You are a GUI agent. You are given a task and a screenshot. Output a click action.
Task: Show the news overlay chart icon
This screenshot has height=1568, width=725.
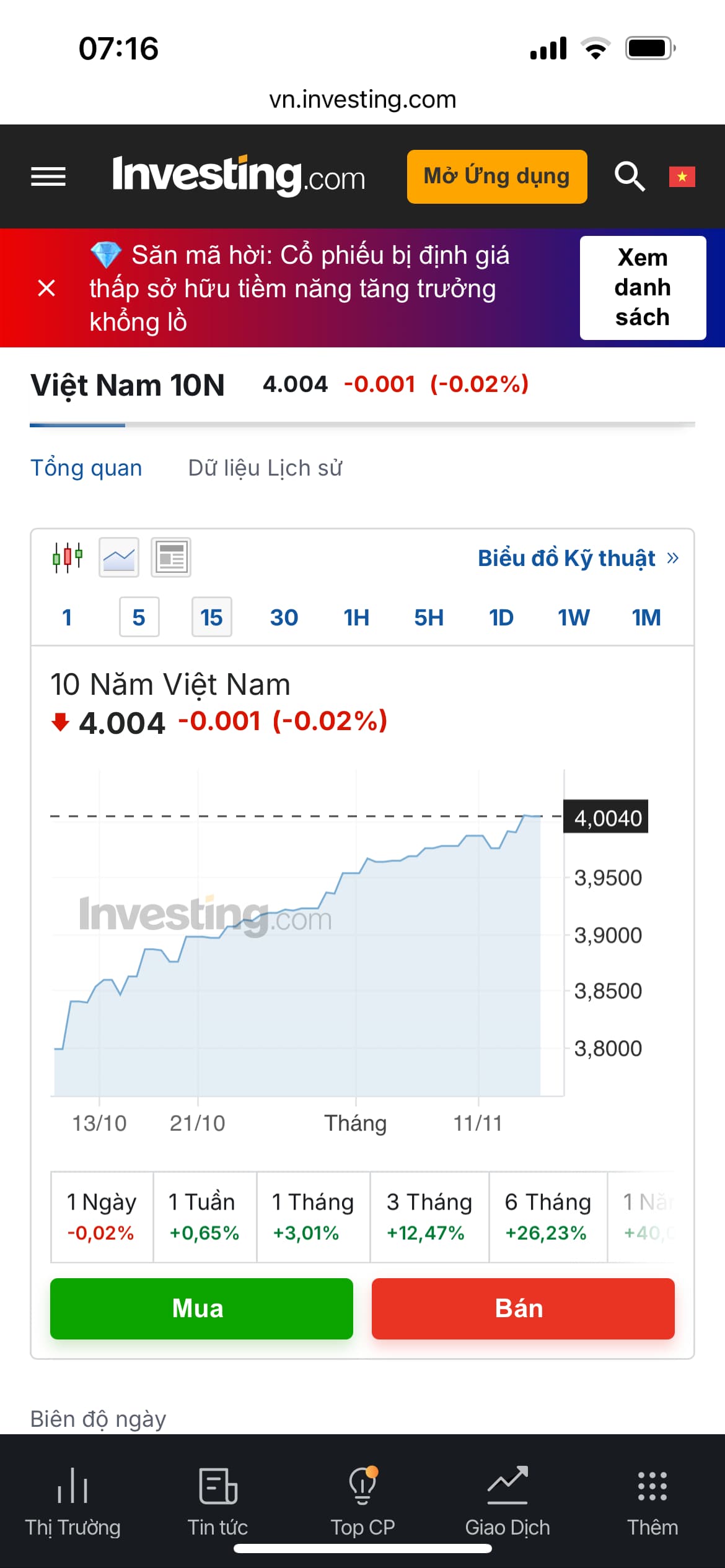click(x=171, y=557)
